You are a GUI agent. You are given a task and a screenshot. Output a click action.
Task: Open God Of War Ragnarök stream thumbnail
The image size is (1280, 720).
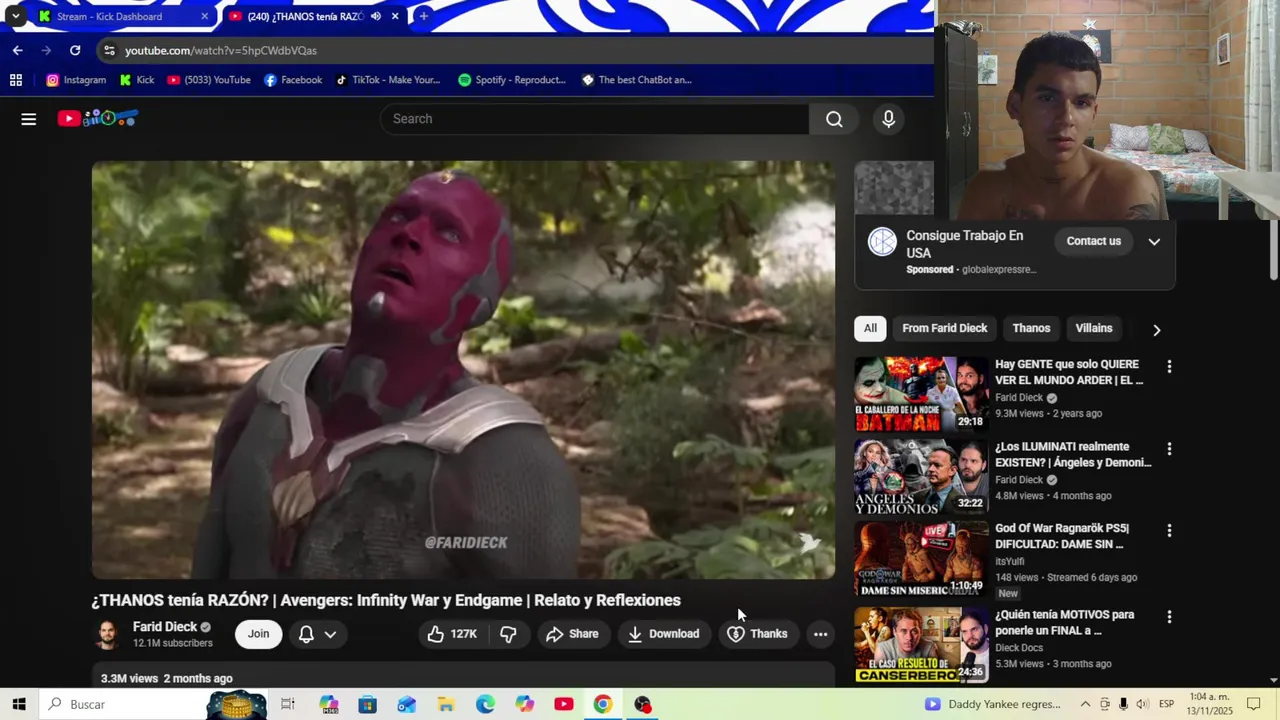[920, 558]
